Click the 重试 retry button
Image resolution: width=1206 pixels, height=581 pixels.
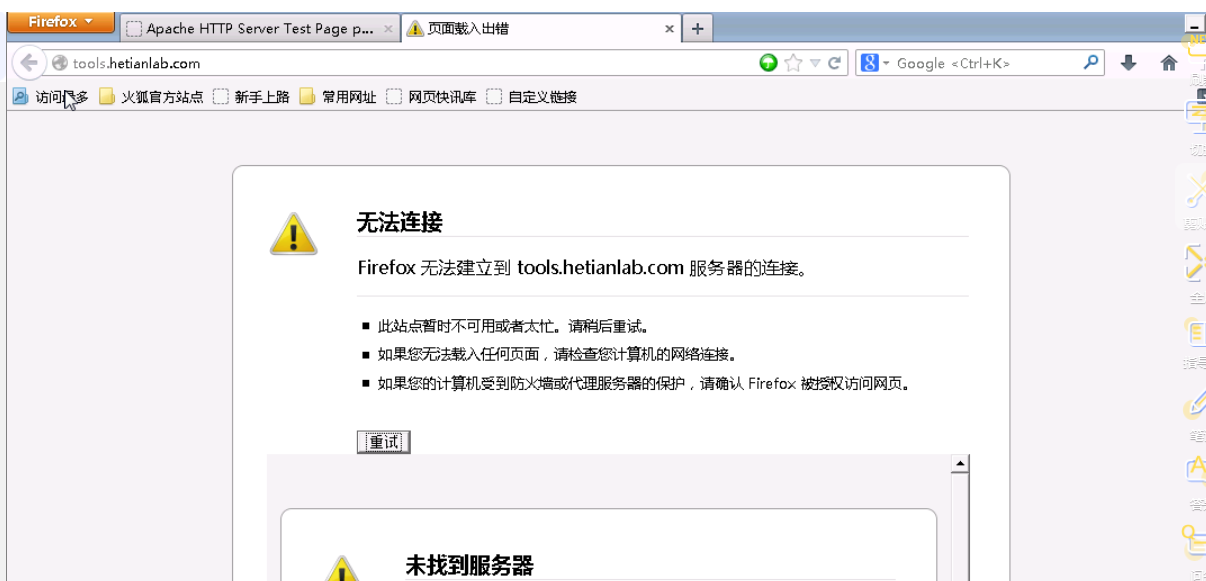click(384, 442)
